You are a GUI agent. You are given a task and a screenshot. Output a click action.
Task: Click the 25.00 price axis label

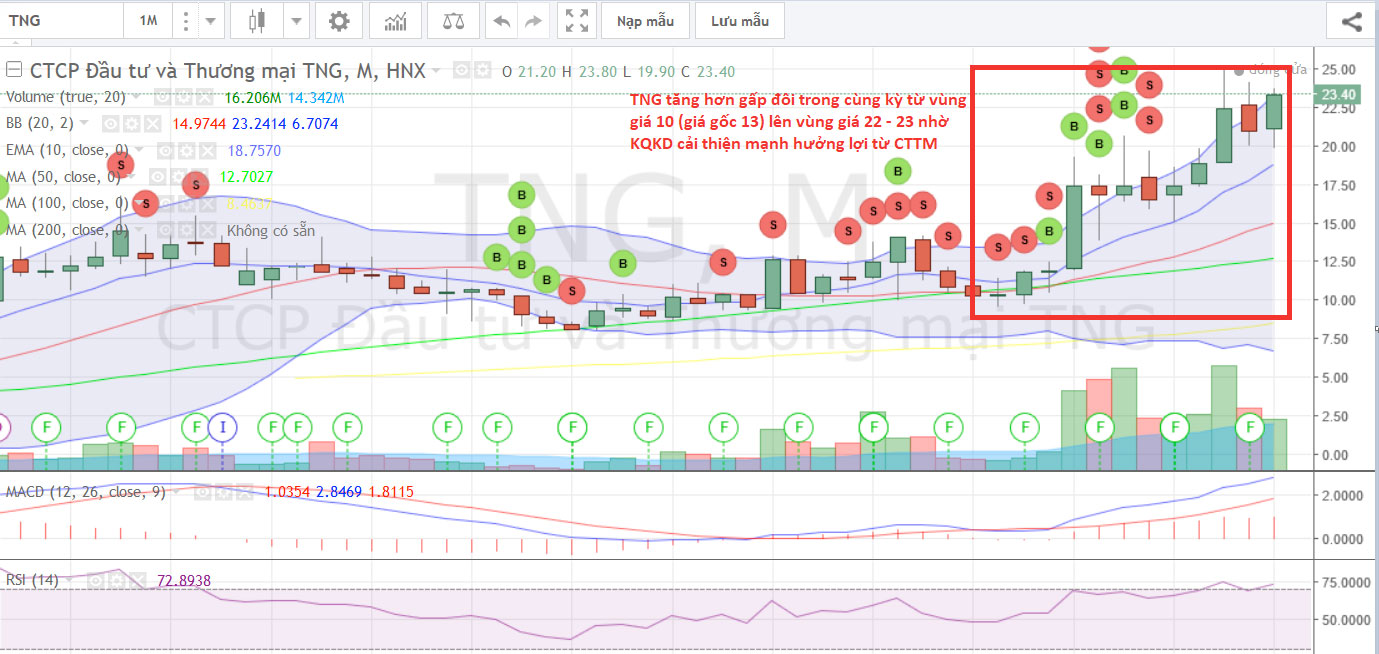(x=1338, y=69)
